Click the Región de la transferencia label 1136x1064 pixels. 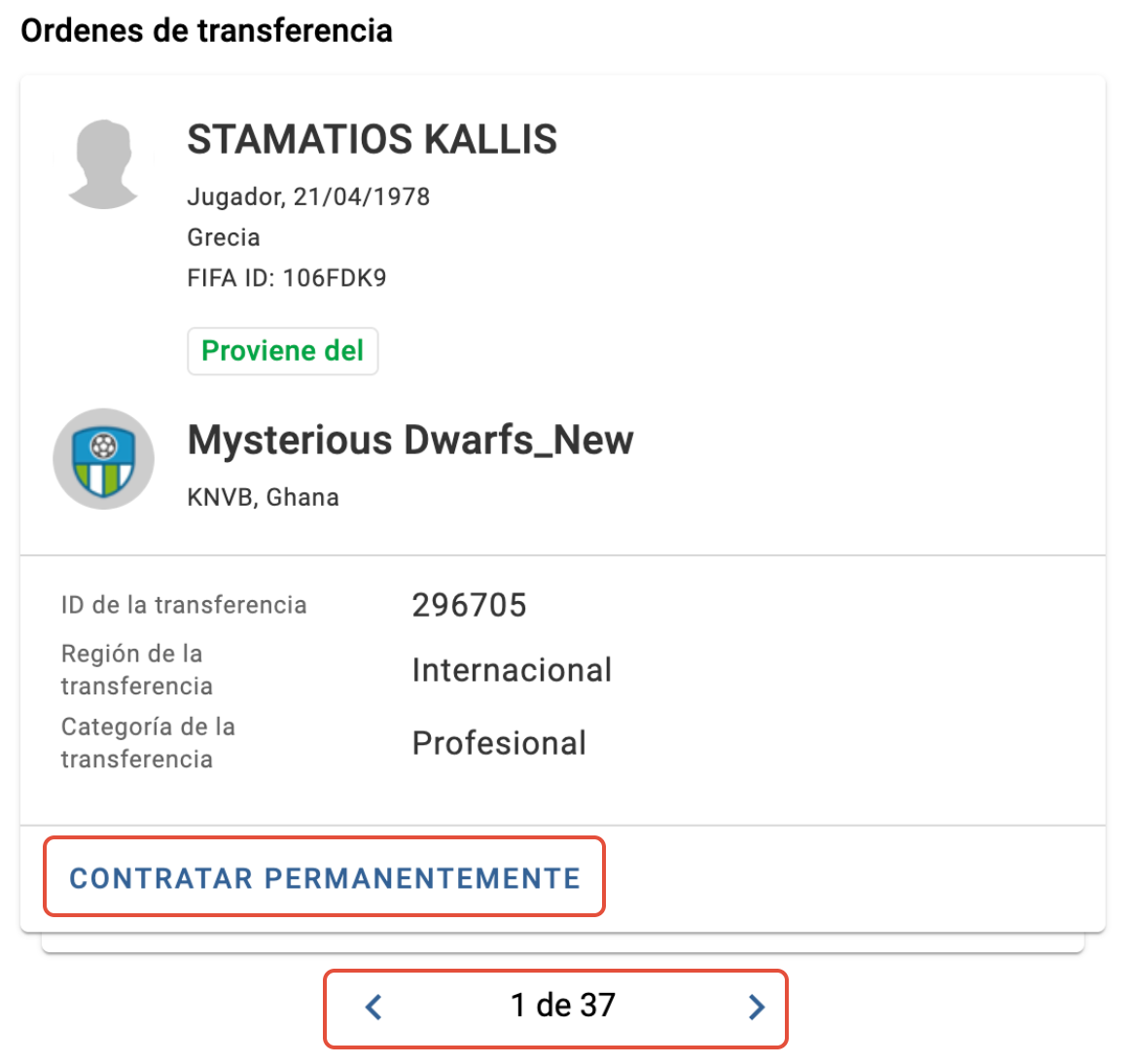(137, 669)
